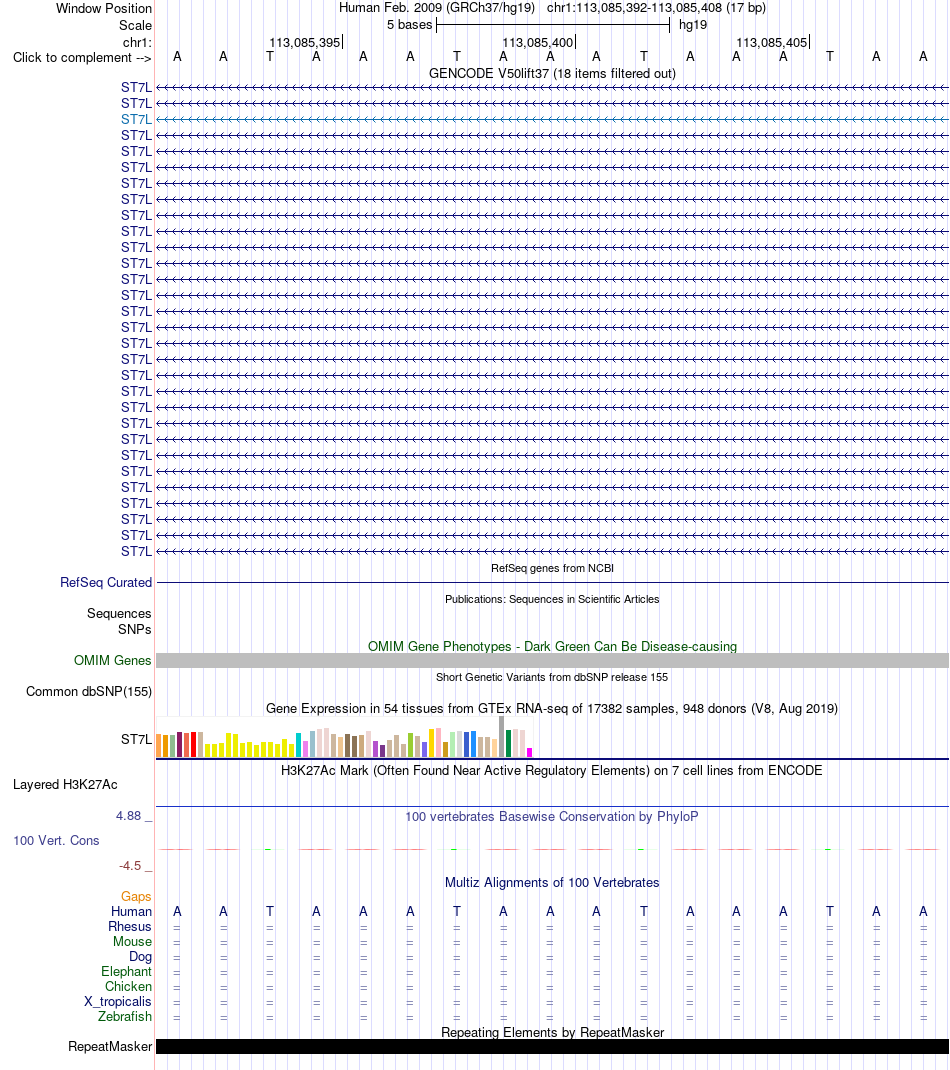Click the RefSeq Curated track label
Viewport: 950px width, 1070px height.
point(106,582)
